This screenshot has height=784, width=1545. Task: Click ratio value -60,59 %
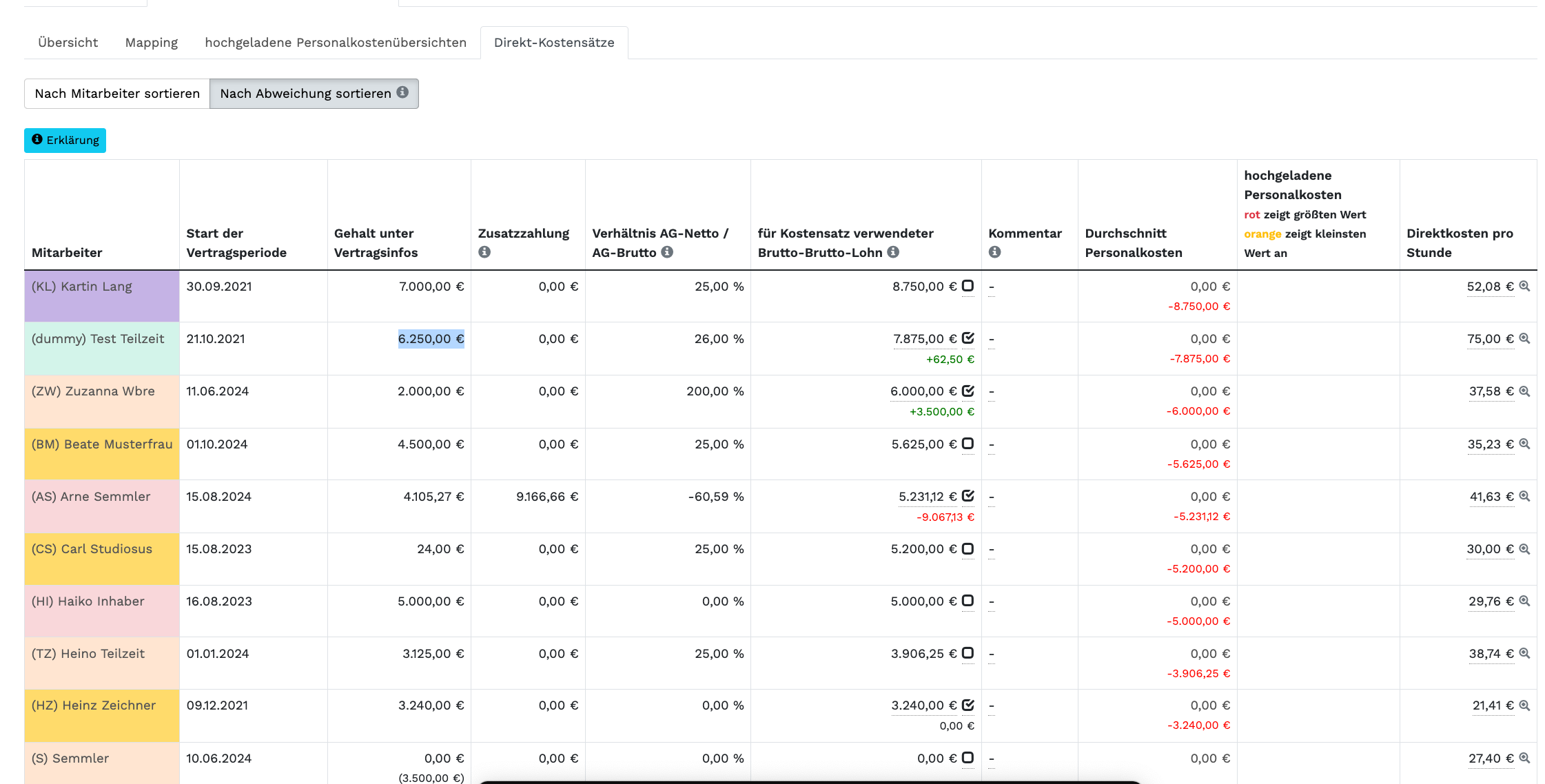(x=716, y=497)
